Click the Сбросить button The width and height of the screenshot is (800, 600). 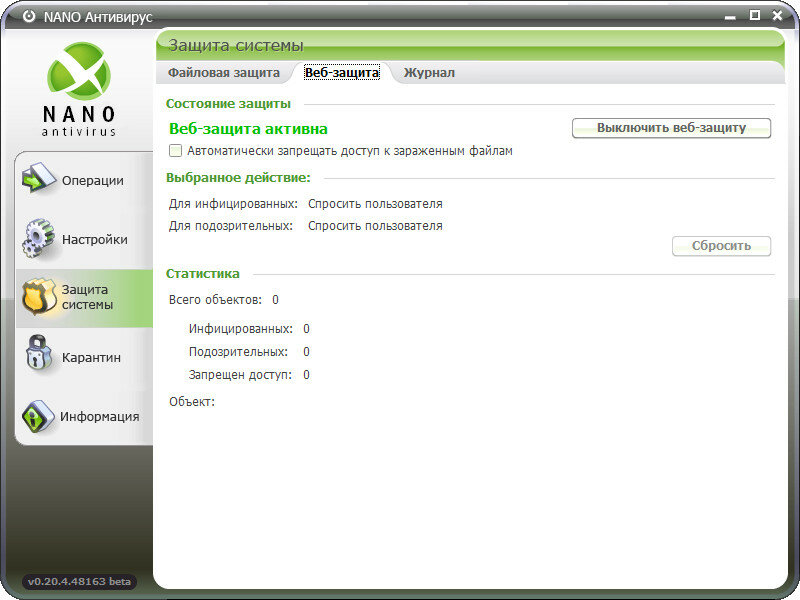click(721, 246)
